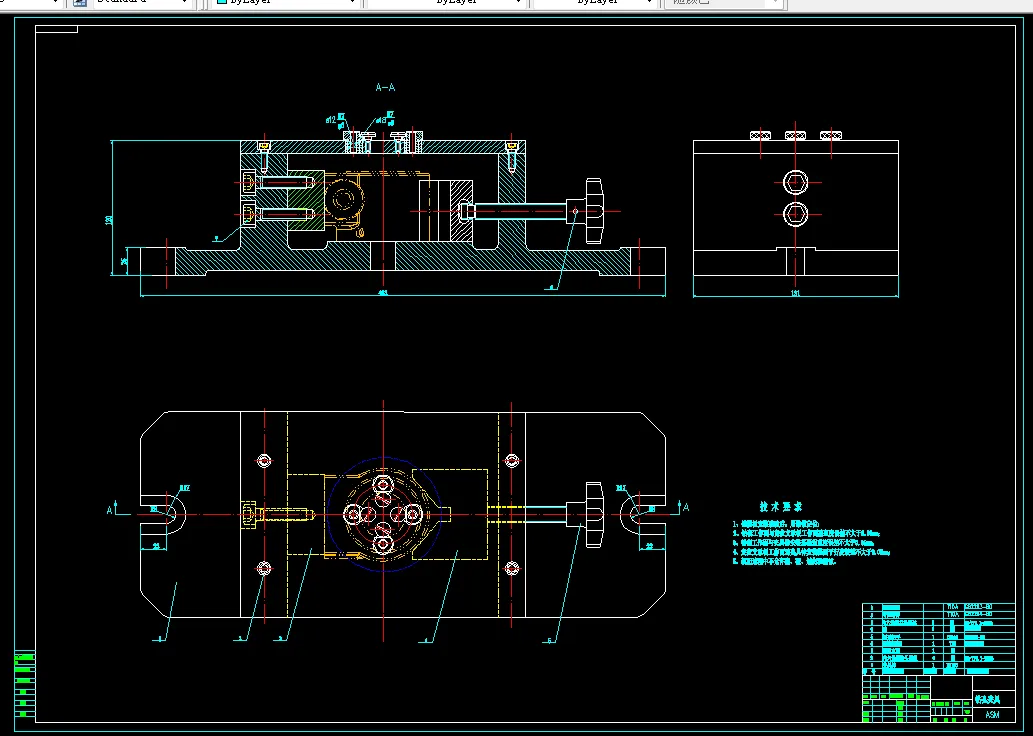This screenshot has height=736, width=1033.
Task: Click the bottom-right screw in plan view
Action: tap(512, 569)
